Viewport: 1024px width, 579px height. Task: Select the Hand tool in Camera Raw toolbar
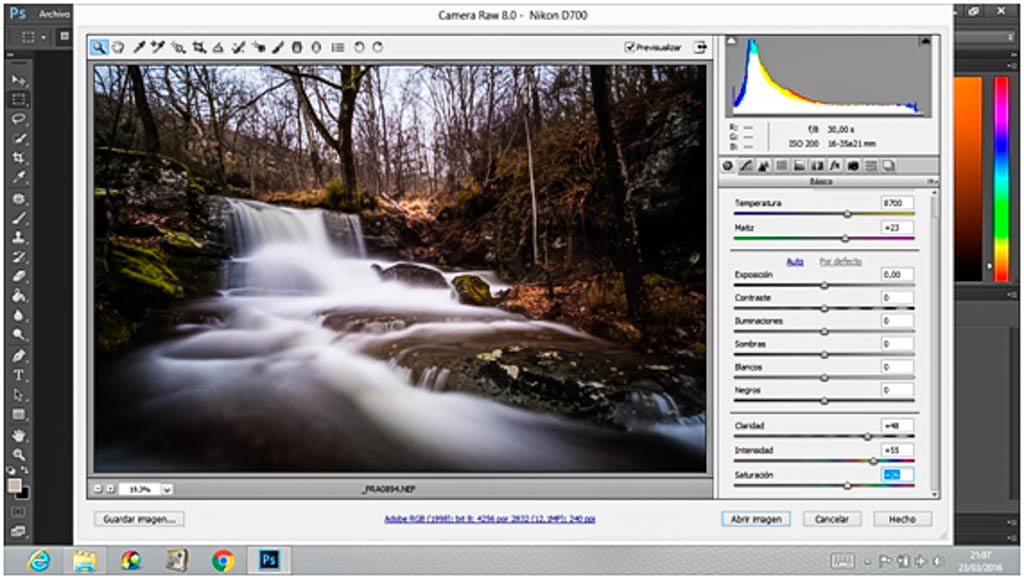point(118,47)
